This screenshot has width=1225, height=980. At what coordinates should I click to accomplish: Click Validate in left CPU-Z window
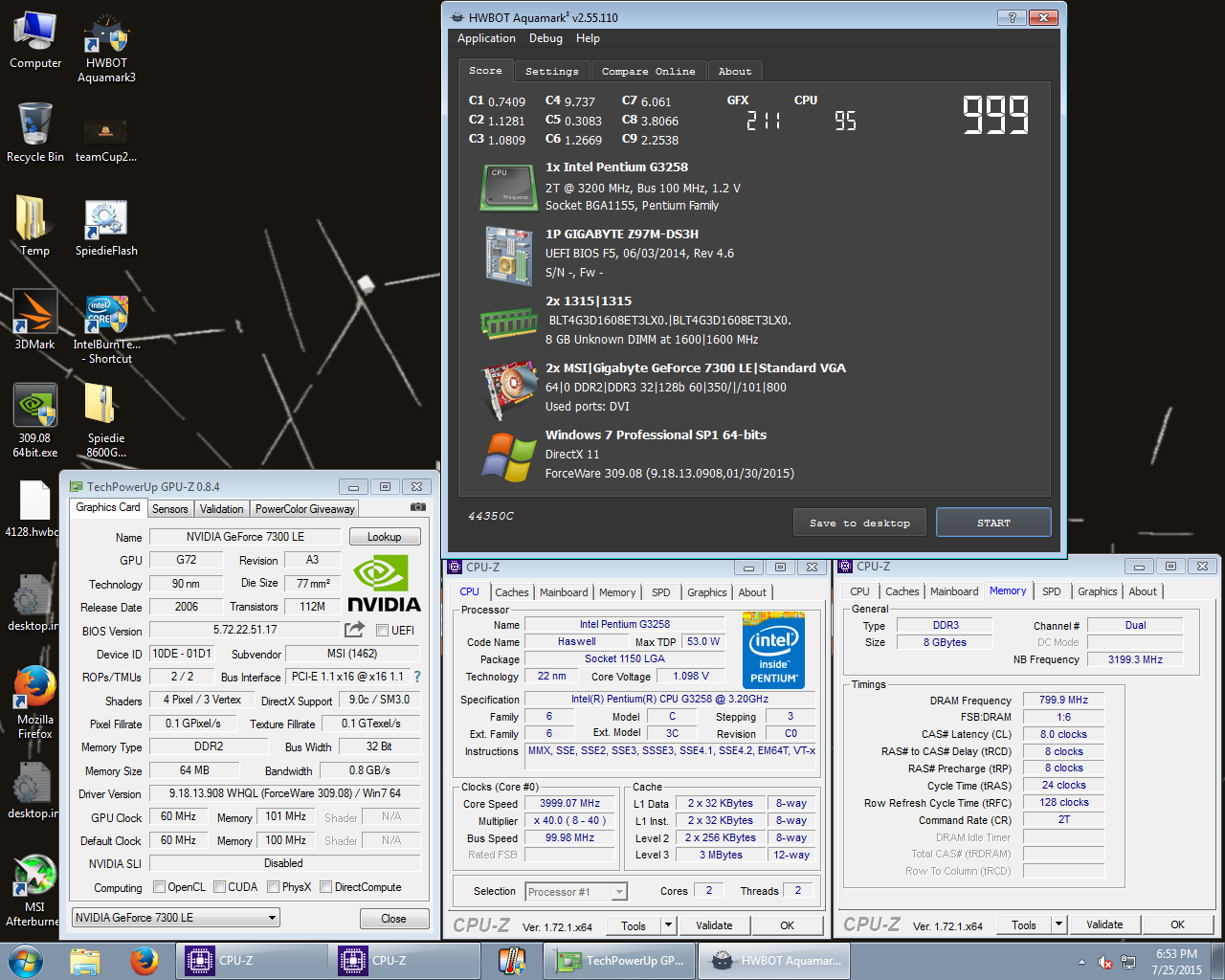click(714, 924)
